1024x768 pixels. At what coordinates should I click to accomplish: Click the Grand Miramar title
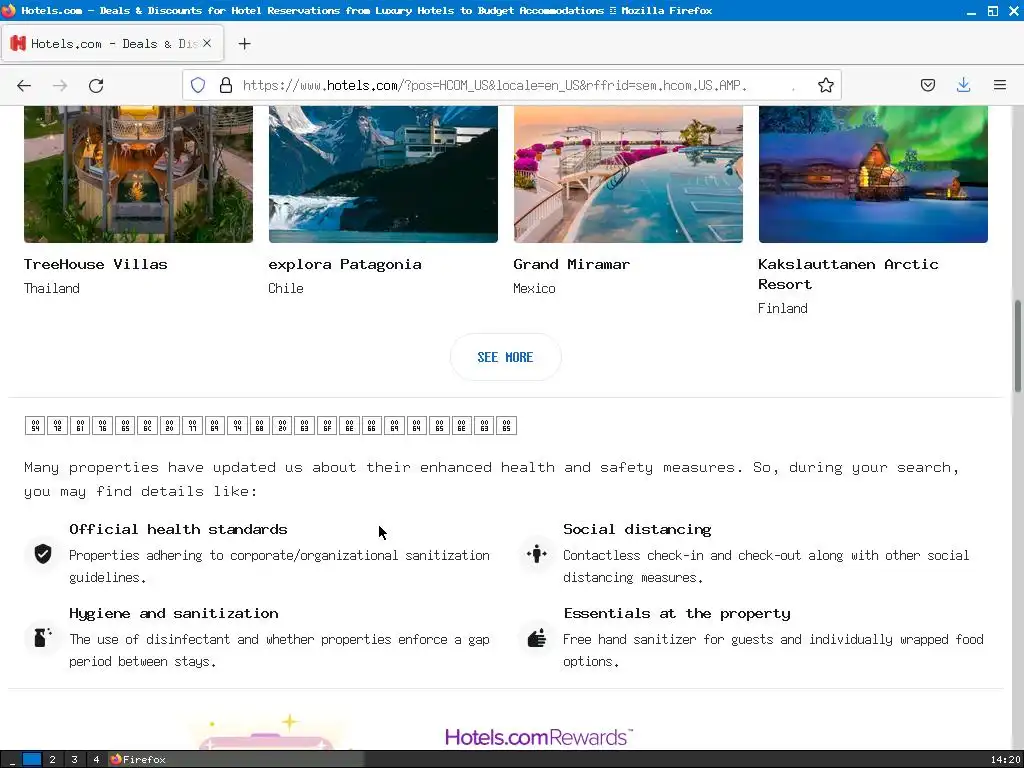[x=571, y=264]
